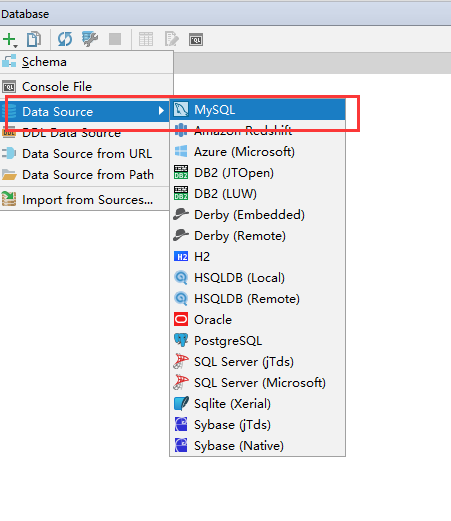Click Import from Sources...

(85, 200)
